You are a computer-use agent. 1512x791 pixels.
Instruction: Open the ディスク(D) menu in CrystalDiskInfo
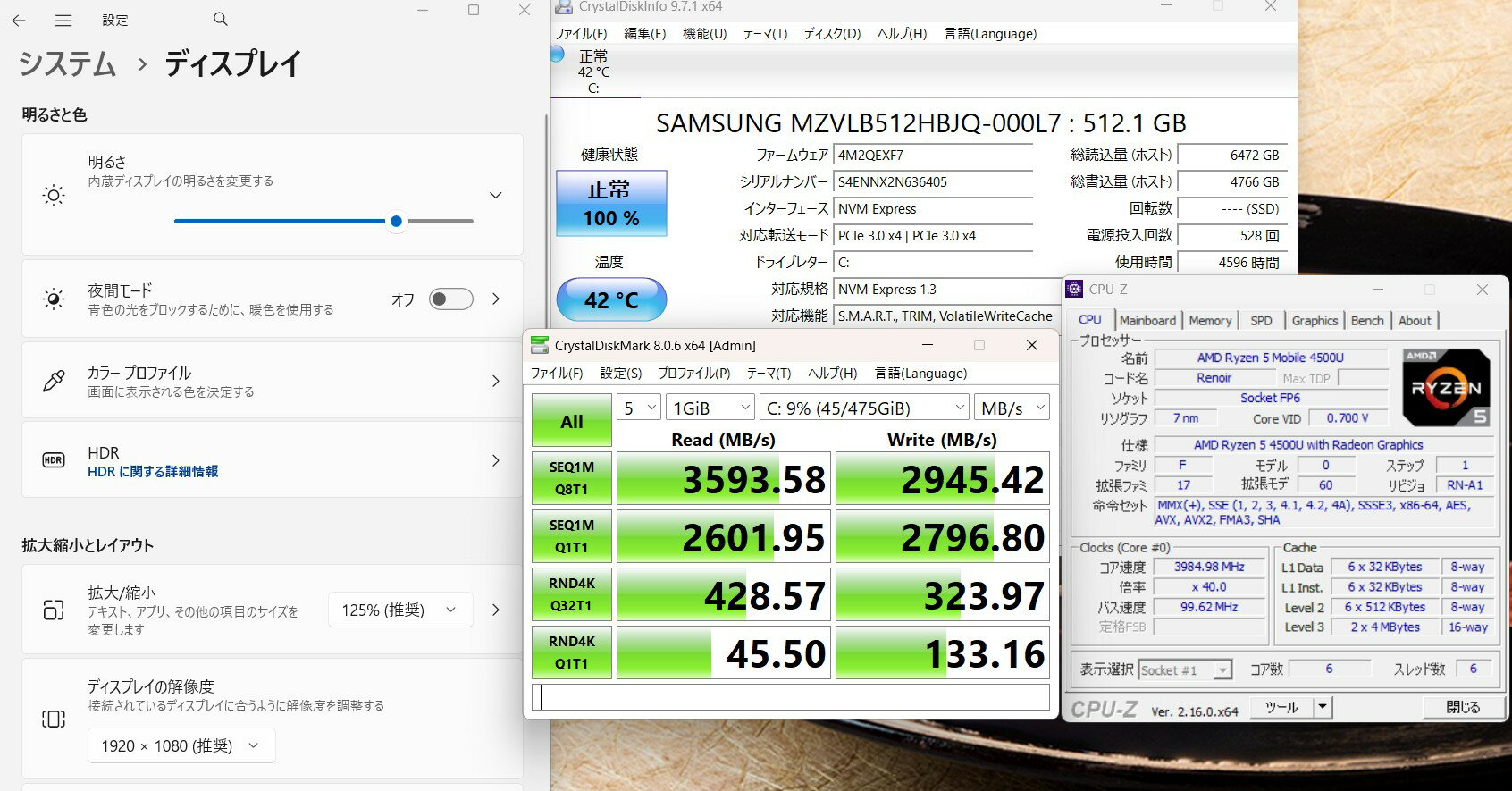[x=832, y=34]
